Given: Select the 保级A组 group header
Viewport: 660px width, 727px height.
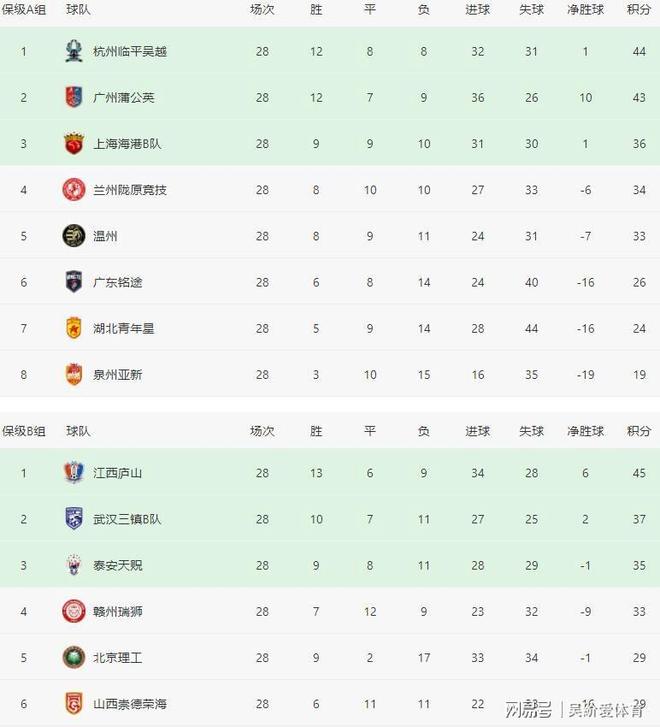Looking at the screenshot, I should pos(24,10).
